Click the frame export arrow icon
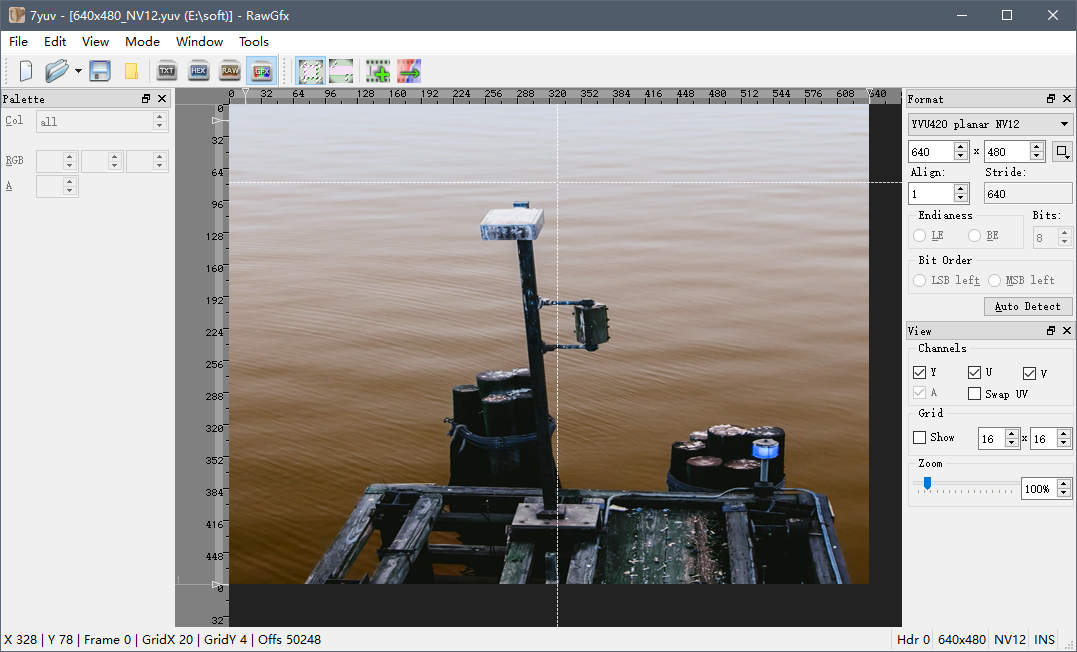The image size is (1077, 652). tap(408, 70)
